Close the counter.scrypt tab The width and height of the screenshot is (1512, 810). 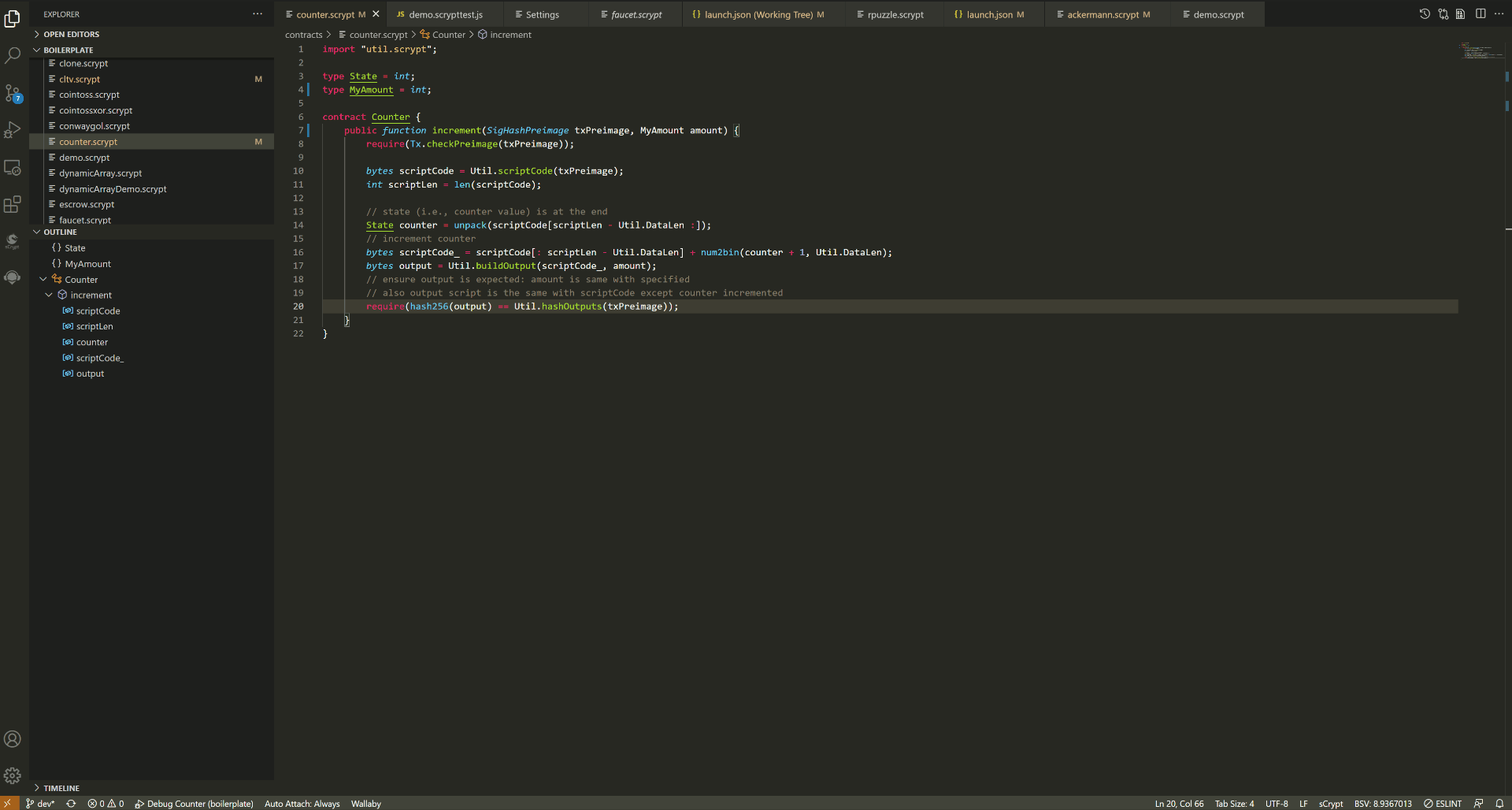376,14
